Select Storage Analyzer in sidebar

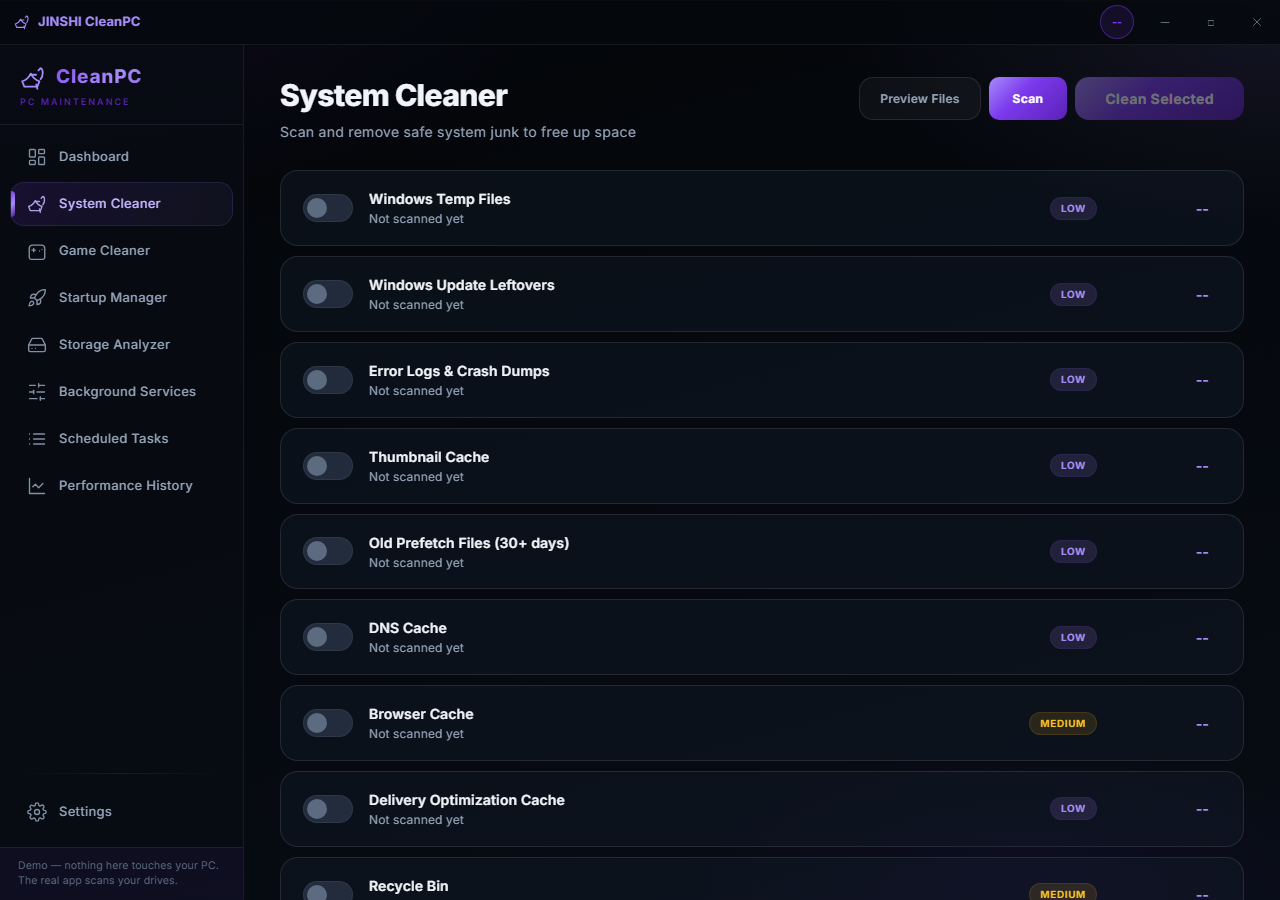[x=122, y=345]
